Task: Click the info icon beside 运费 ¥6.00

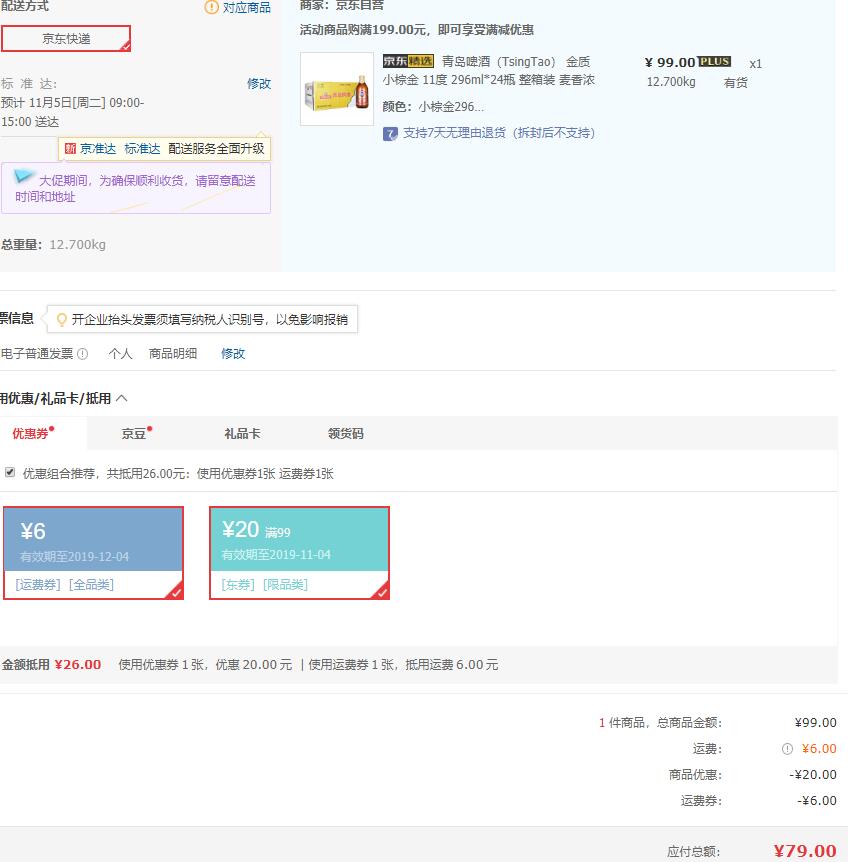Action: tap(787, 749)
